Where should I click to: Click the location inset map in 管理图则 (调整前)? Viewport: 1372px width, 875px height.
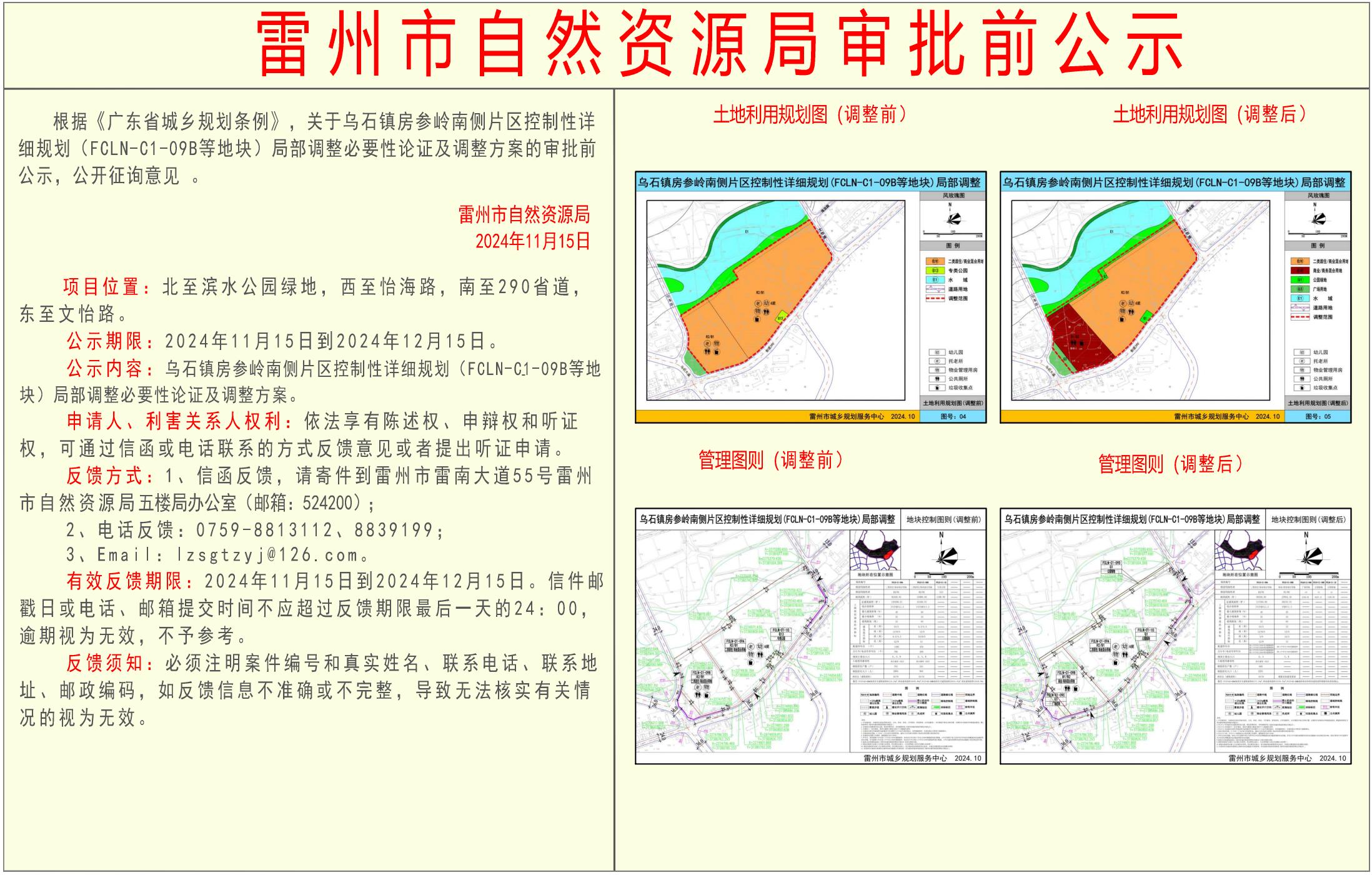click(x=873, y=550)
